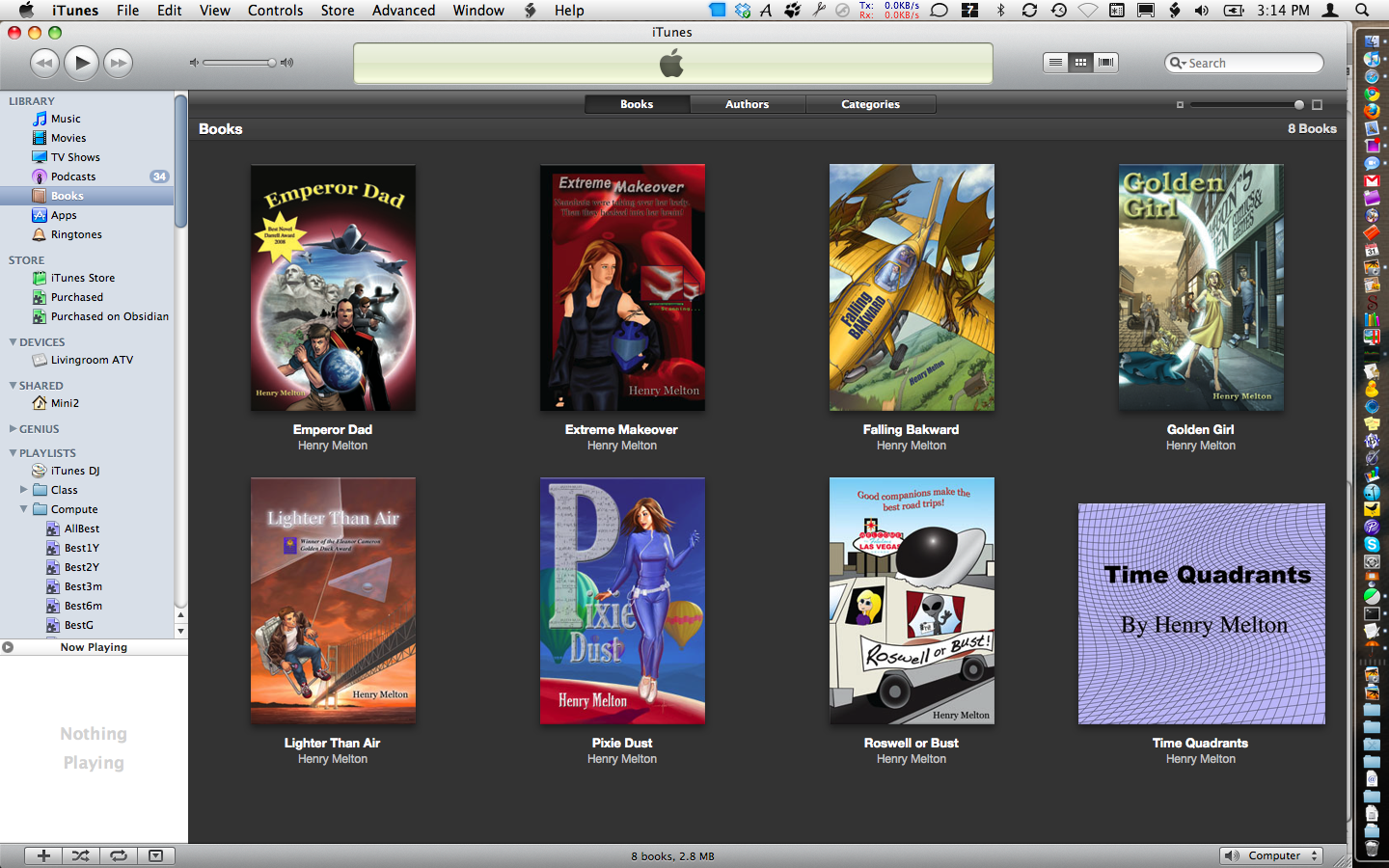The height and width of the screenshot is (868, 1389).
Task: Open the Now Playing pane disclosure button
Action: coord(8,647)
